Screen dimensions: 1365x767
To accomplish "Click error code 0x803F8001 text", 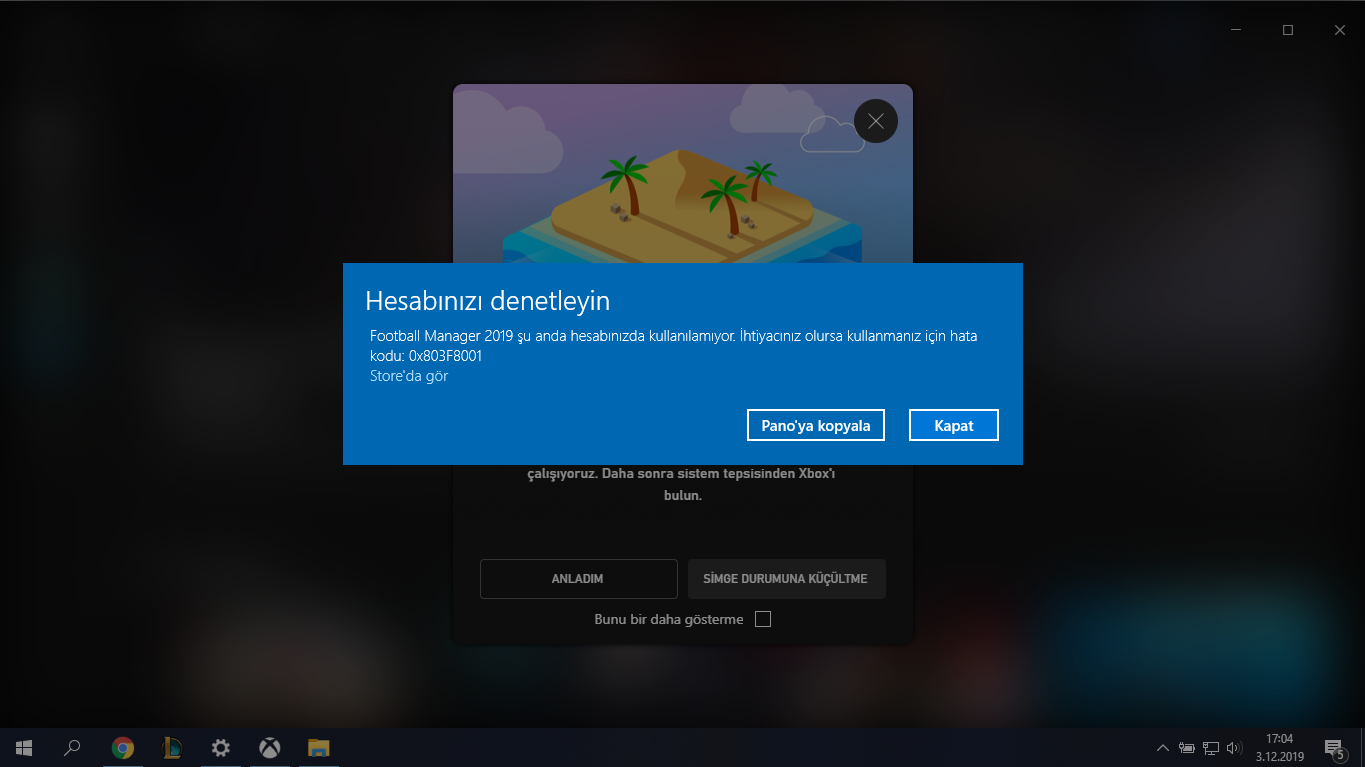I will [446, 356].
